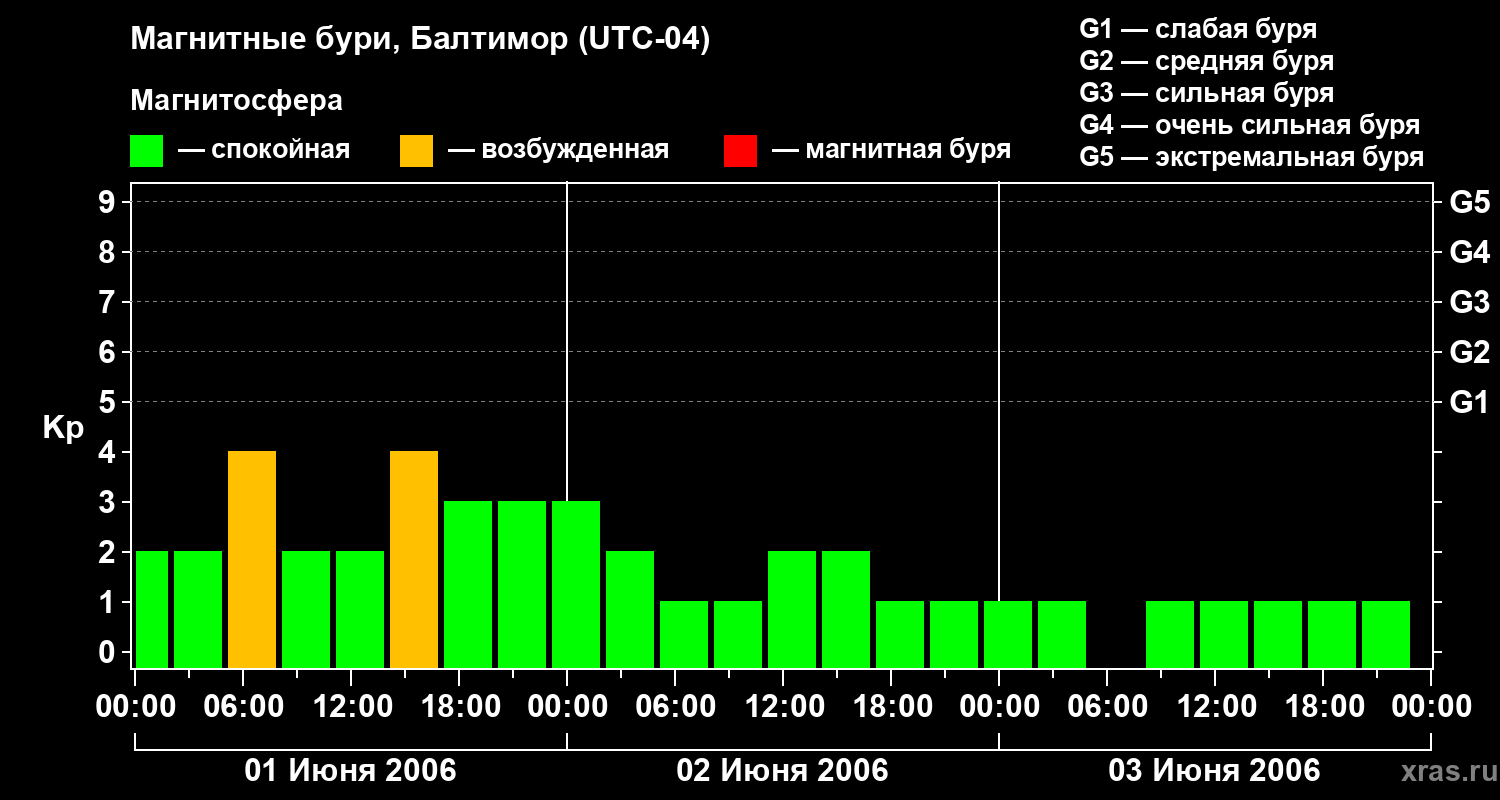Click 'G3 — сильная буря' legend line
Viewport: 1500px width, 800px height.
[x=1207, y=93]
